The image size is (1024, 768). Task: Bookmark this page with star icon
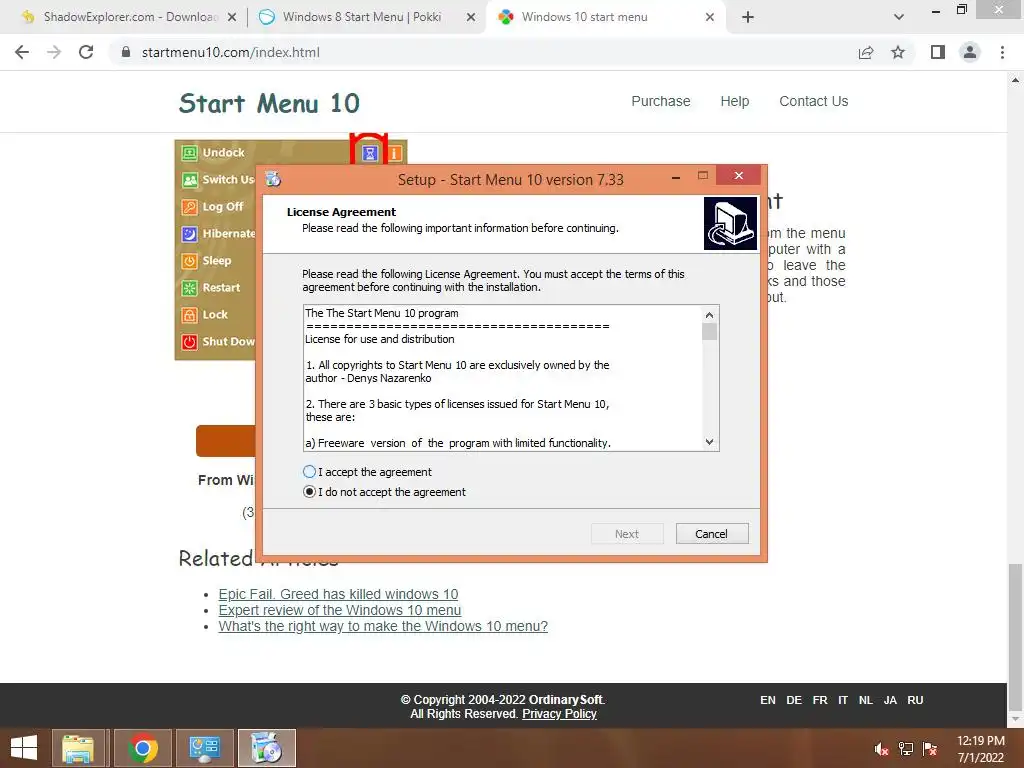(898, 52)
